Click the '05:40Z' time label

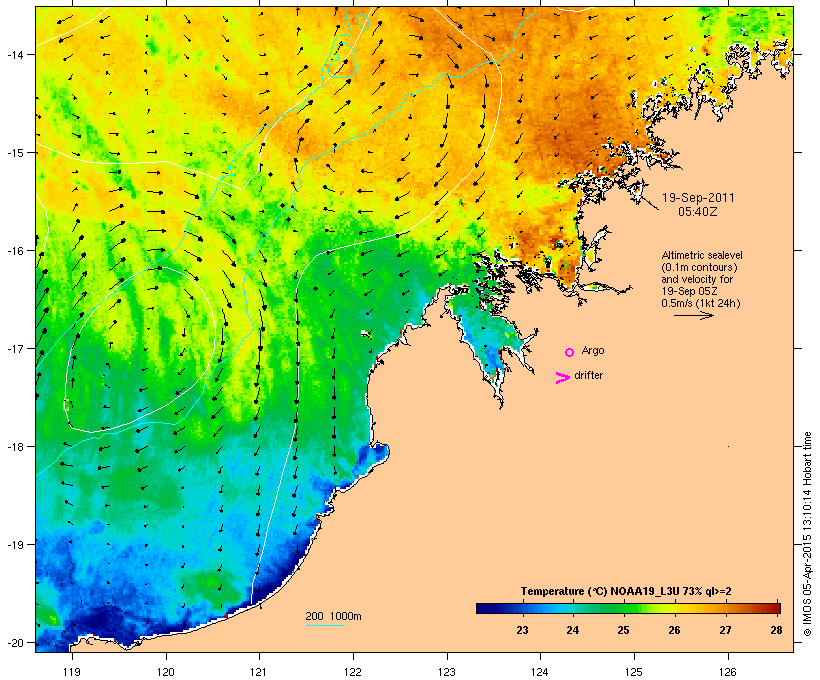click(x=698, y=212)
